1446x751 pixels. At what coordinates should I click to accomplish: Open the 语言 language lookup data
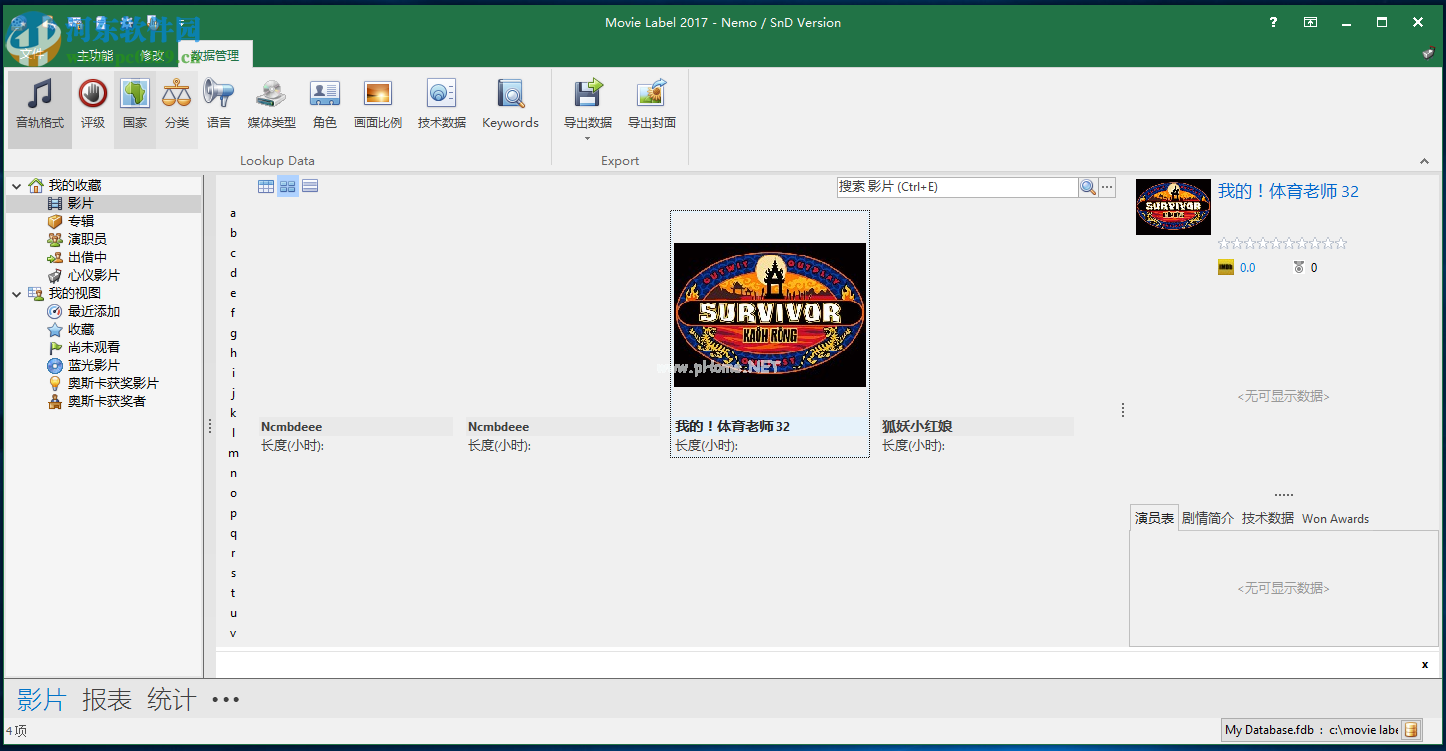(219, 108)
